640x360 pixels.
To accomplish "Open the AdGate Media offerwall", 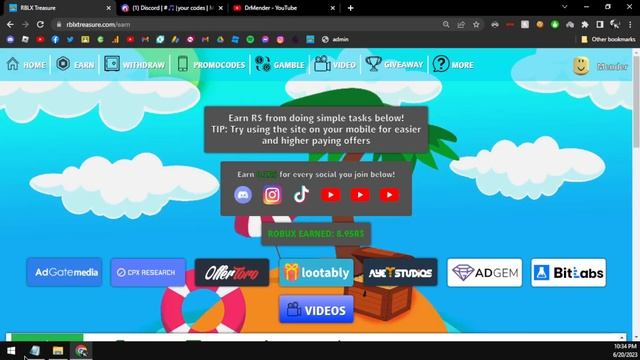I will (x=64, y=272).
